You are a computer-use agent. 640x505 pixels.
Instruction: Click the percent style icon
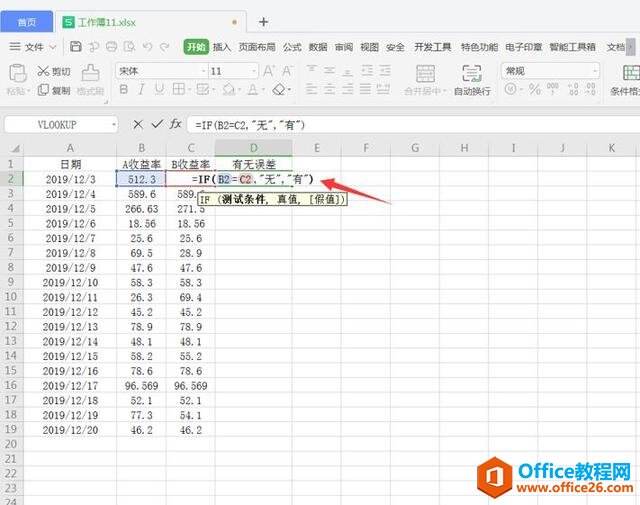click(534, 90)
